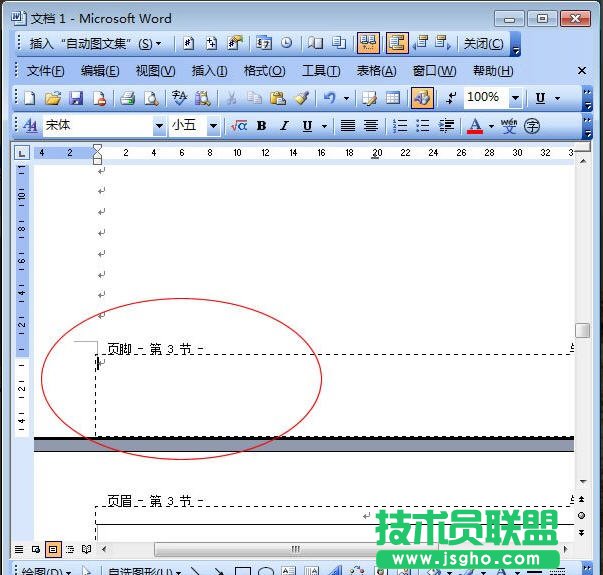Image resolution: width=603 pixels, height=575 pixels.
Task: Open Tables and Borders toolbar icon
Action: pos(370,98)
